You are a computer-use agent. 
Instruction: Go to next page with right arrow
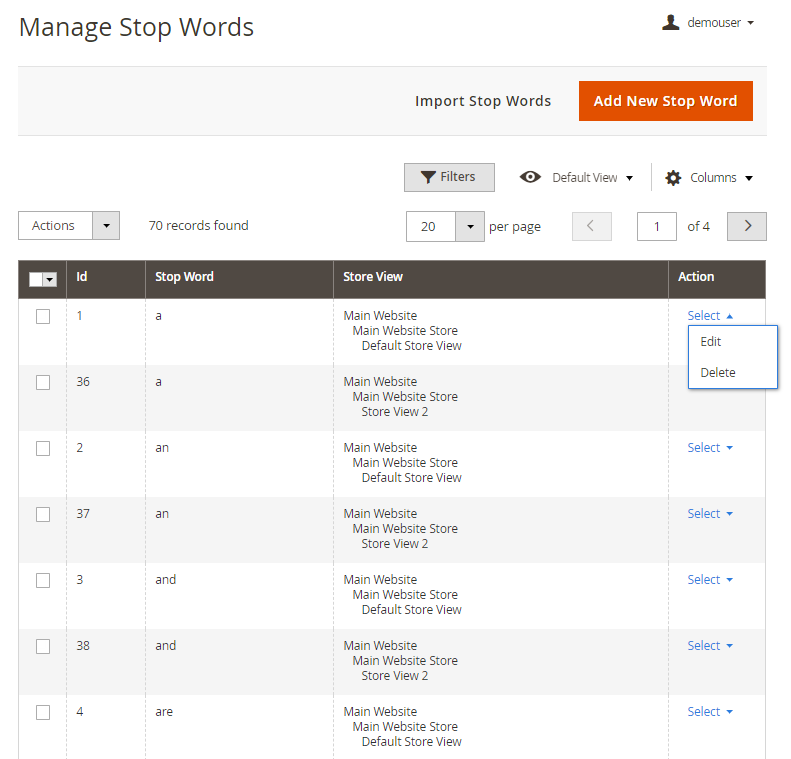tap(746, 226)
